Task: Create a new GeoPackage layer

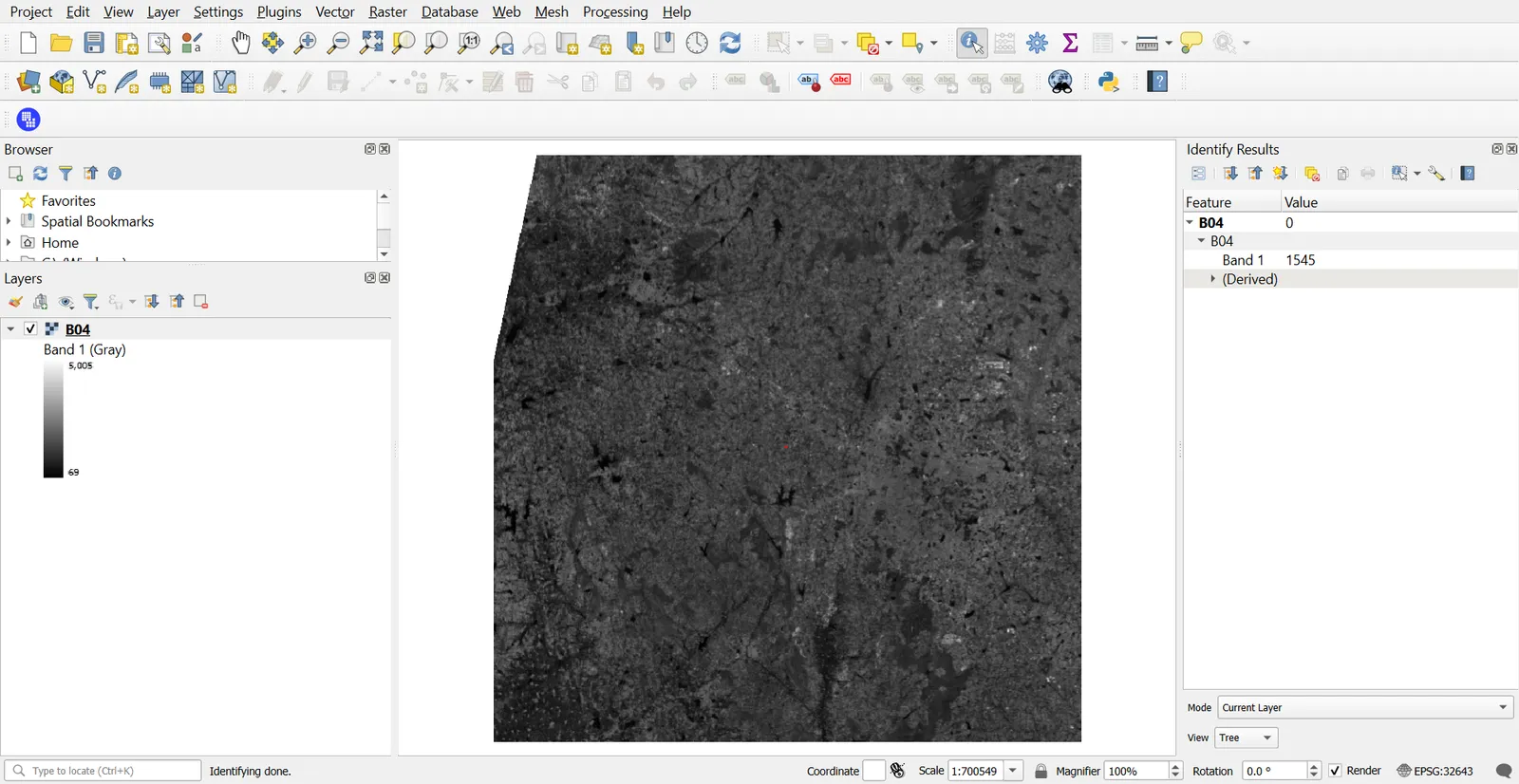Action: point(62,82)
